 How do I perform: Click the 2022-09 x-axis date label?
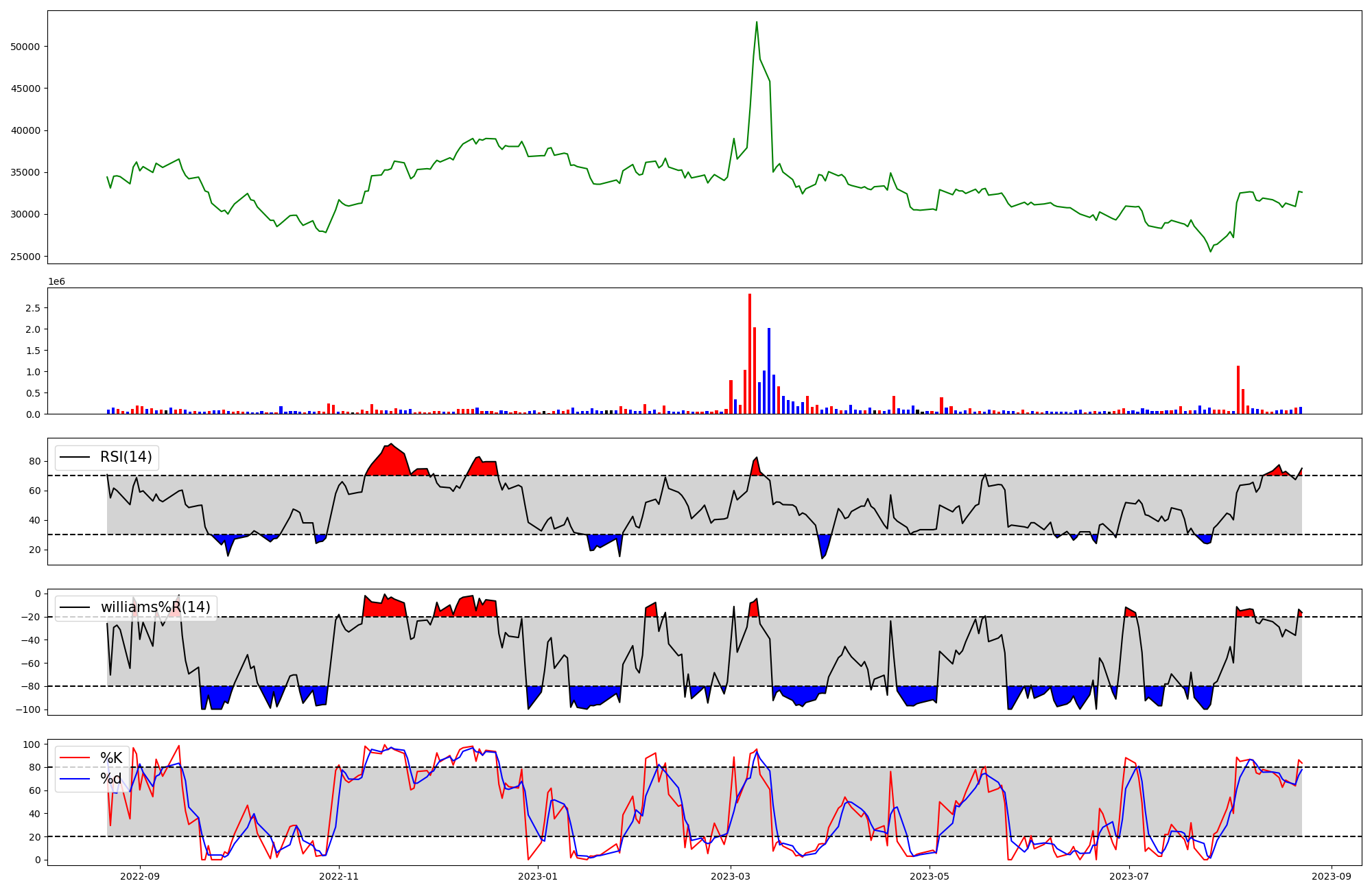pyautogui.click(x=140, y=876)
